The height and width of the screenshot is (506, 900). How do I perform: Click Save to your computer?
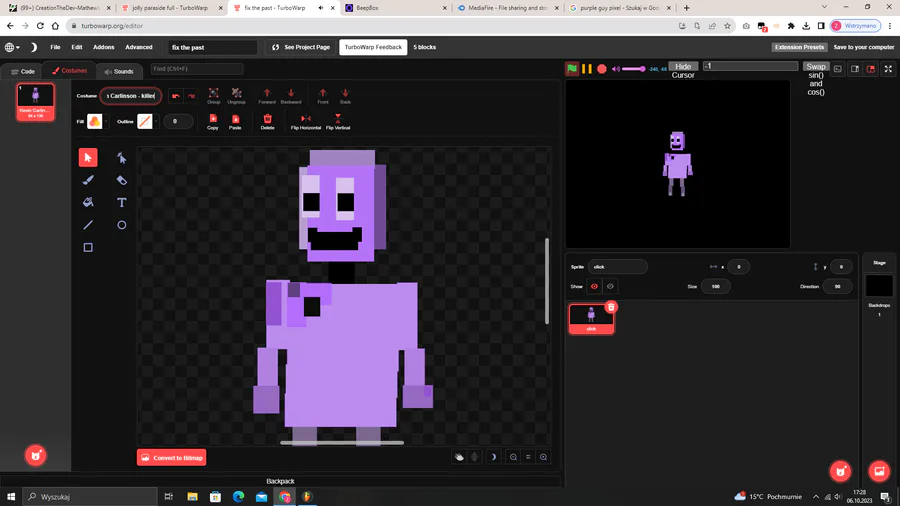click(x=864, y=47)
